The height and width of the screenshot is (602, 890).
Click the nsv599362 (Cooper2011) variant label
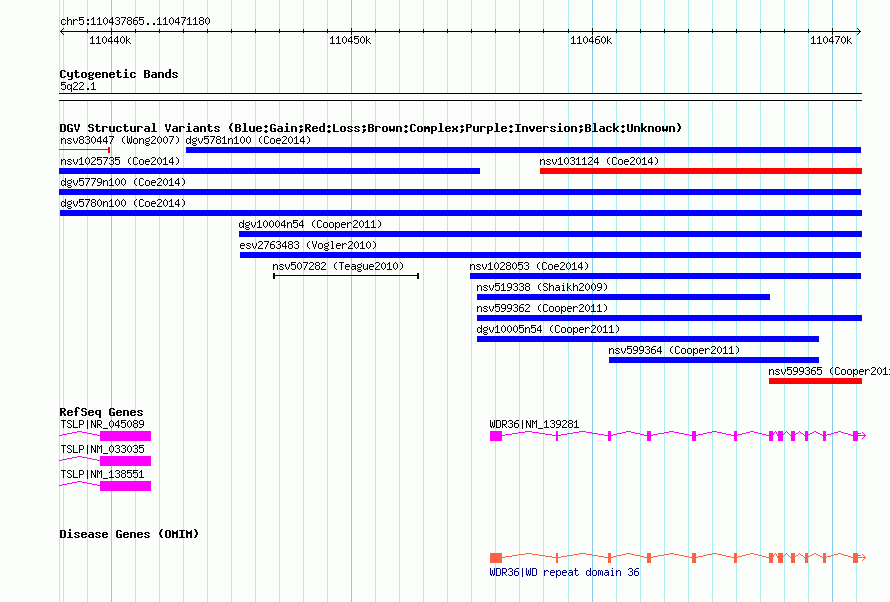pyautogui.click(x=541, y=308)
